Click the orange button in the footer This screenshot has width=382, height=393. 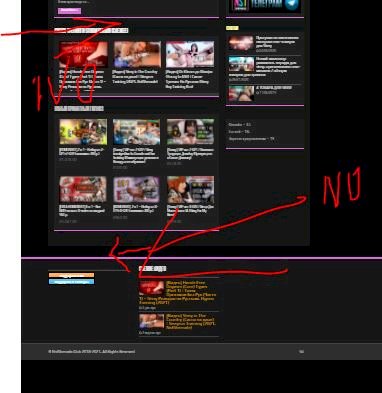click(x=71, y=275)
